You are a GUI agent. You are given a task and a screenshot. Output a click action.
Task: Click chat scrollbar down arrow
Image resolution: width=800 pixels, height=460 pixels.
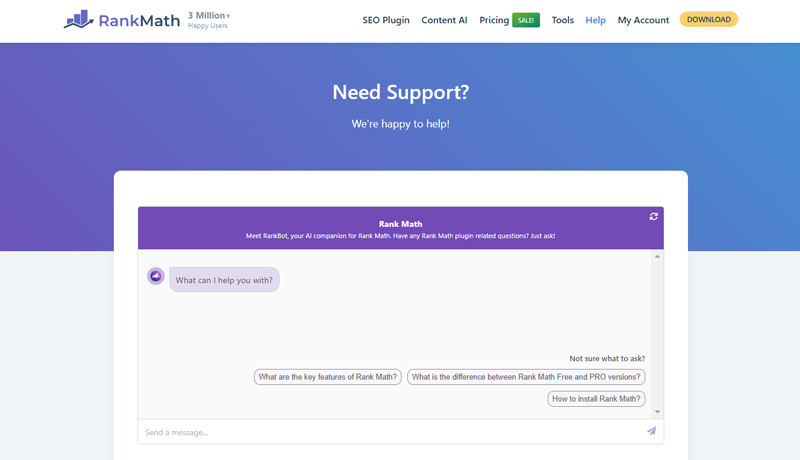pyautogui.click(x=657, y=412)
